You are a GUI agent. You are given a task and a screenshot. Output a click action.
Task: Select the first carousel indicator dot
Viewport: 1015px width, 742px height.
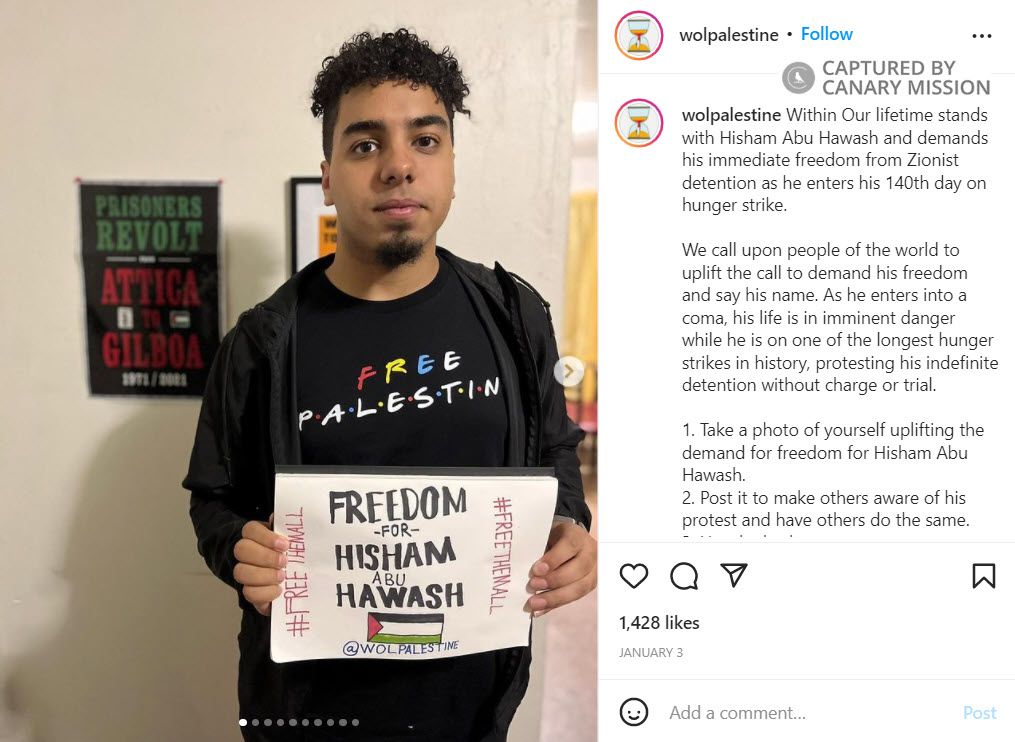[x=243, y=723]
